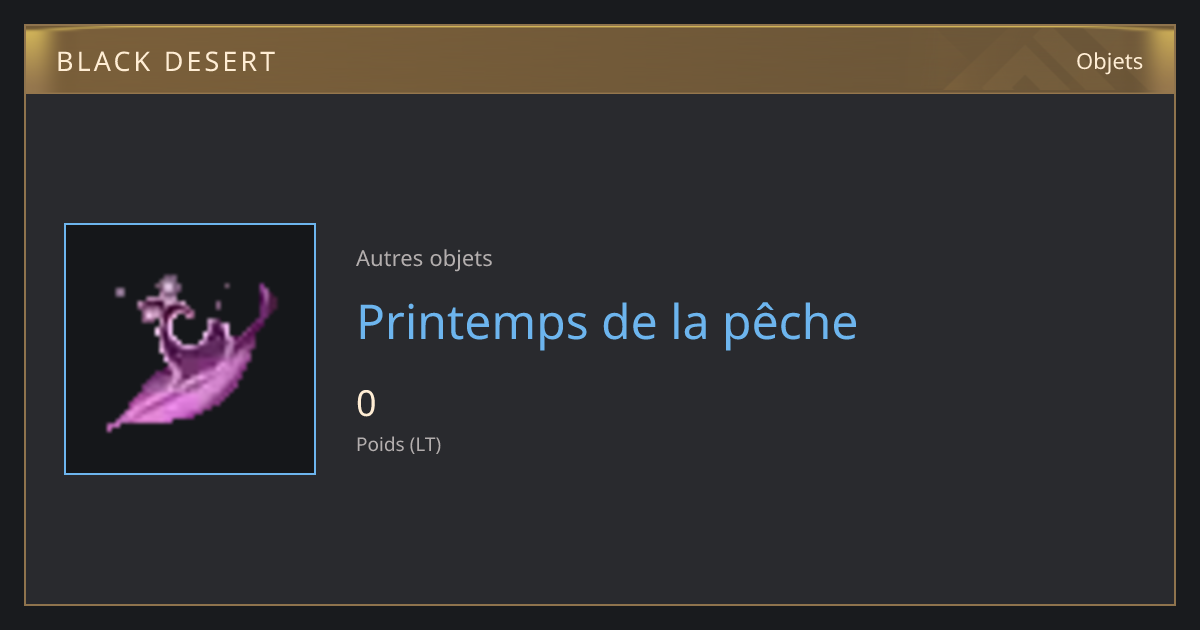The height and width of the screenshot is (630, 1200).
Task: Click the word Printemps in the item title
Action: coord(473,324)
